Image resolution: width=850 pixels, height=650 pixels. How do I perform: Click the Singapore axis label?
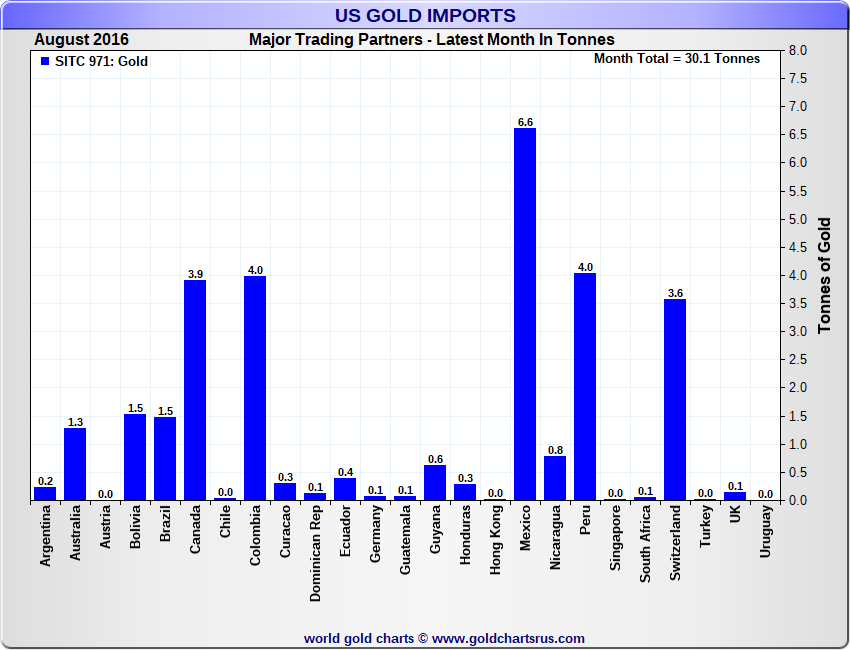coord(615,538)
